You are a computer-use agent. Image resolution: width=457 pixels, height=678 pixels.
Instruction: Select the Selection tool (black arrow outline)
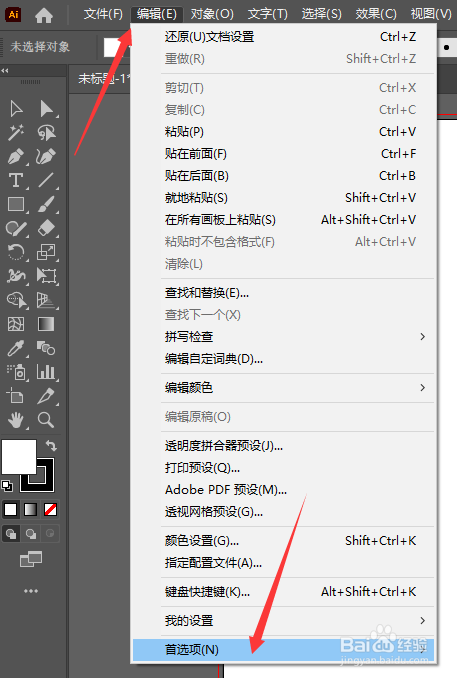click(x=16, y=109)
